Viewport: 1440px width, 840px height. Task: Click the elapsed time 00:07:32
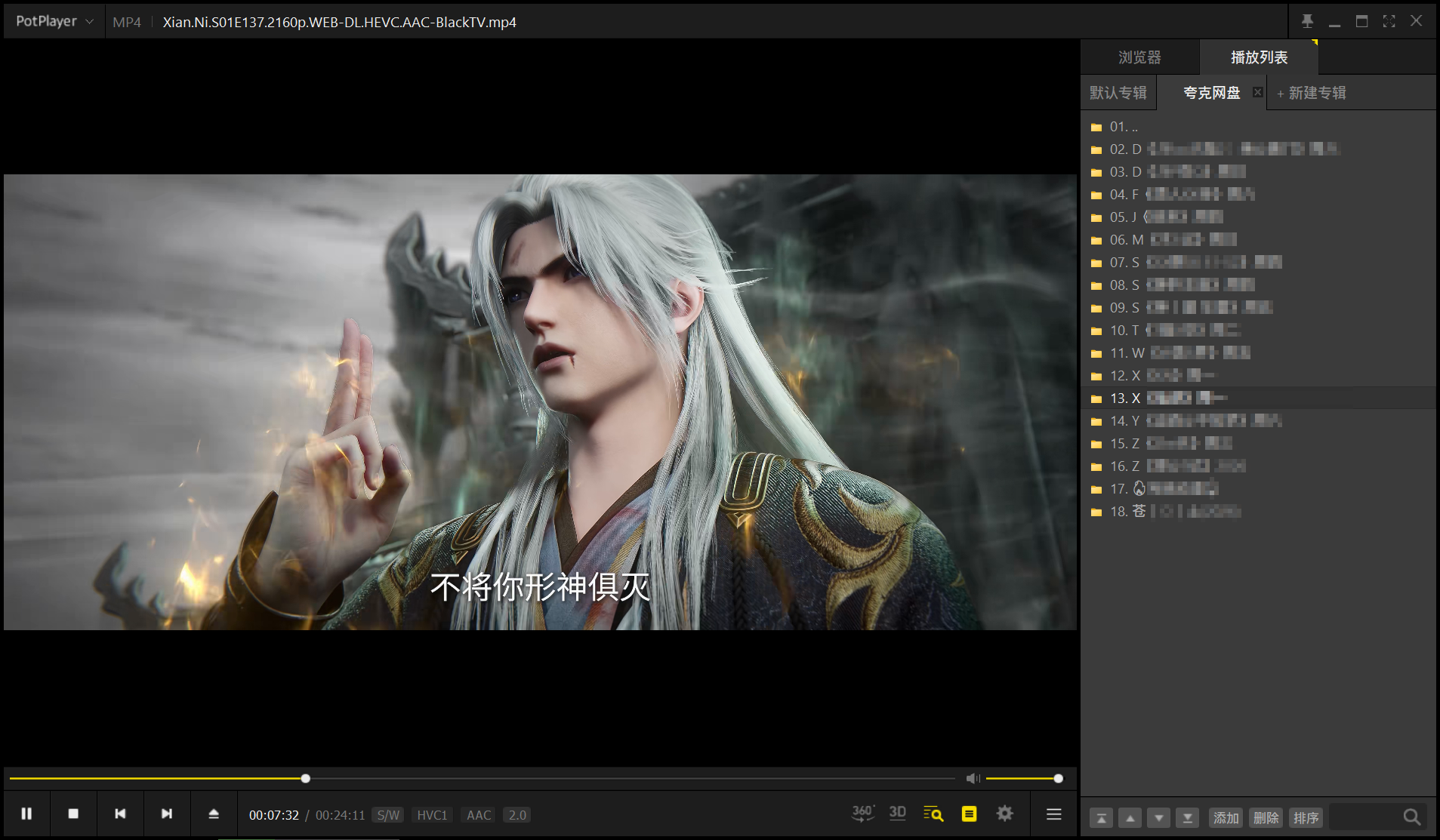pyautogui.click(x=274, y=815)
